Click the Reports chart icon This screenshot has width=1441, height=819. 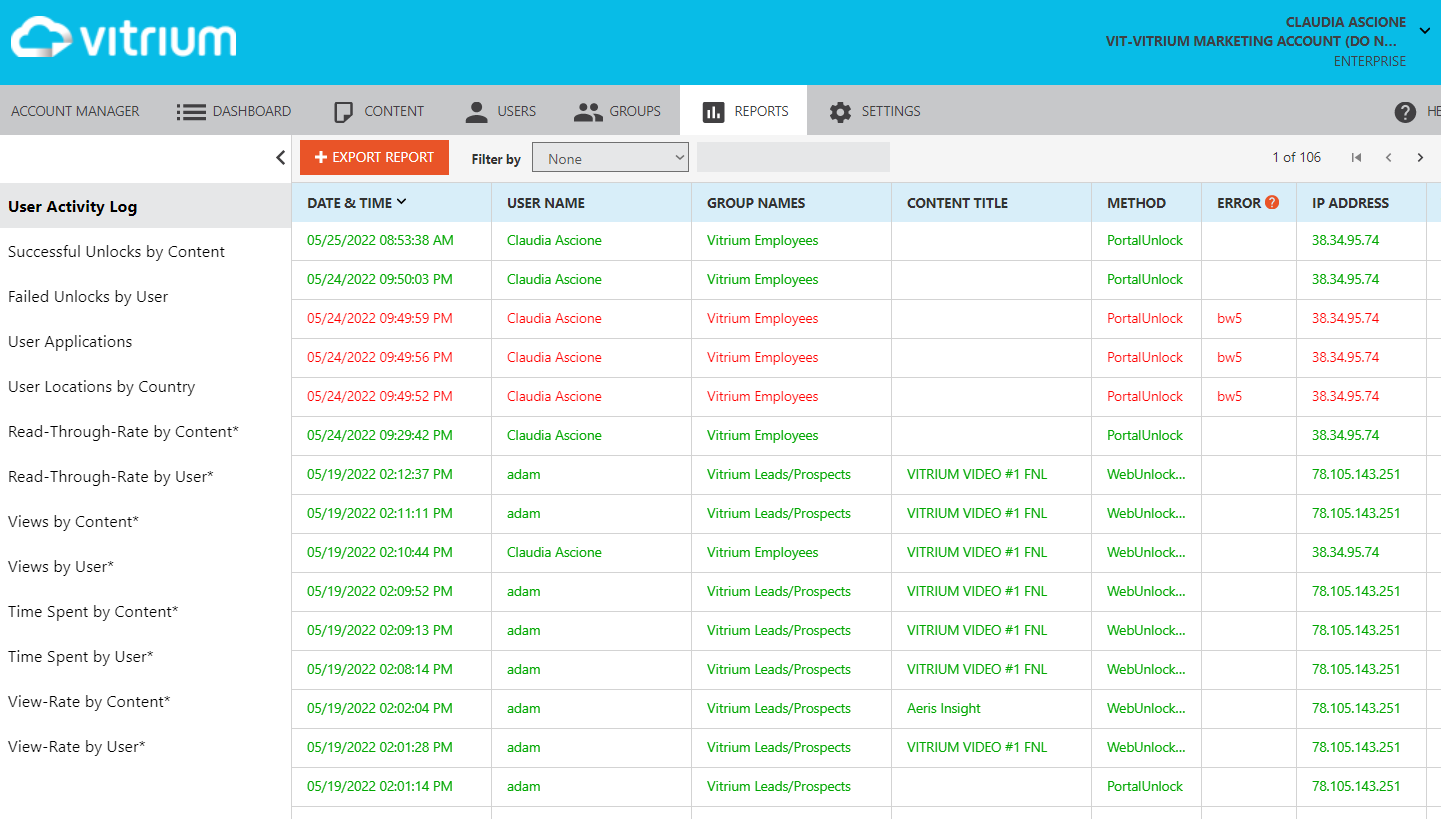(x=713, y=112)
